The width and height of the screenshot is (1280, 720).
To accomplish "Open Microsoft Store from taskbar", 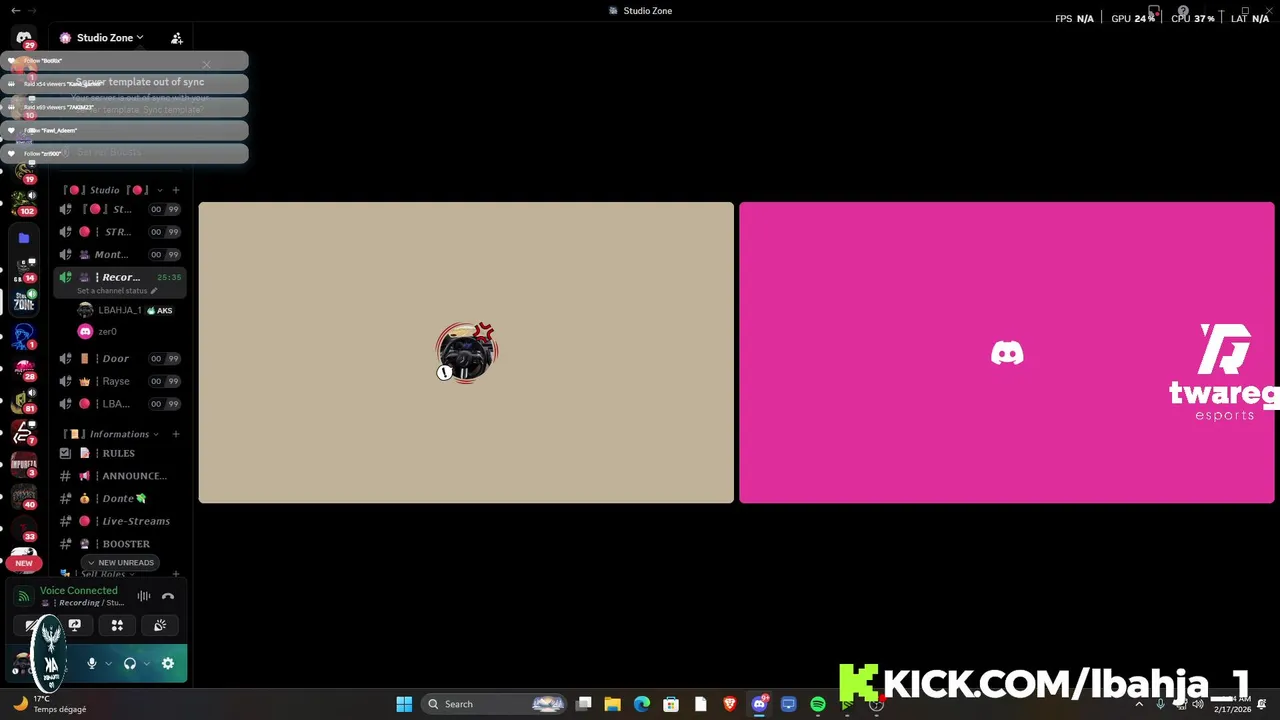I will tap(671, 704).
